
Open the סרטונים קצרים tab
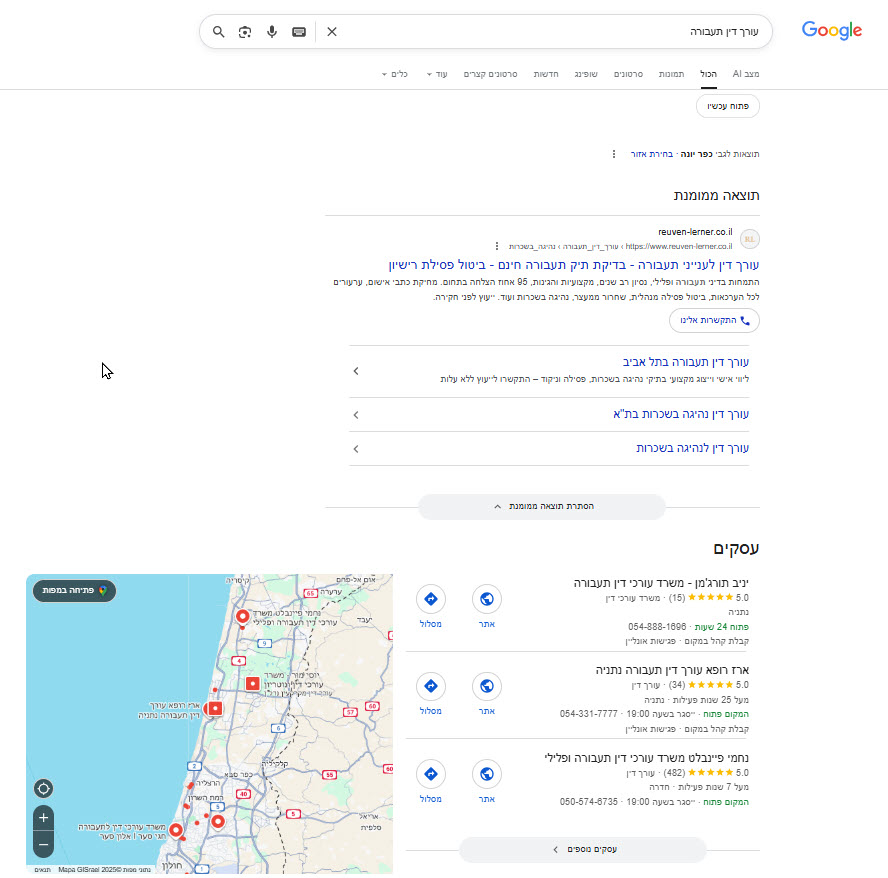coord(490,74)
